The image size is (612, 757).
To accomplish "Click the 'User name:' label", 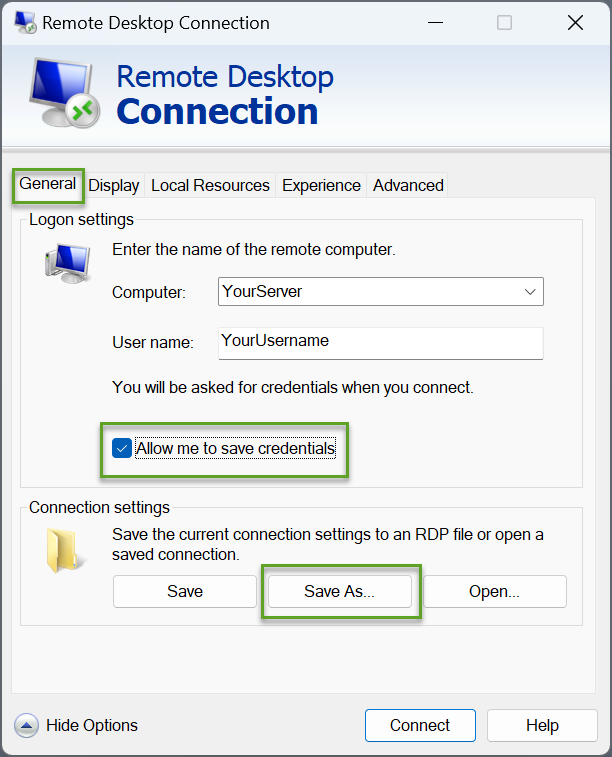I will pos(153,342).
